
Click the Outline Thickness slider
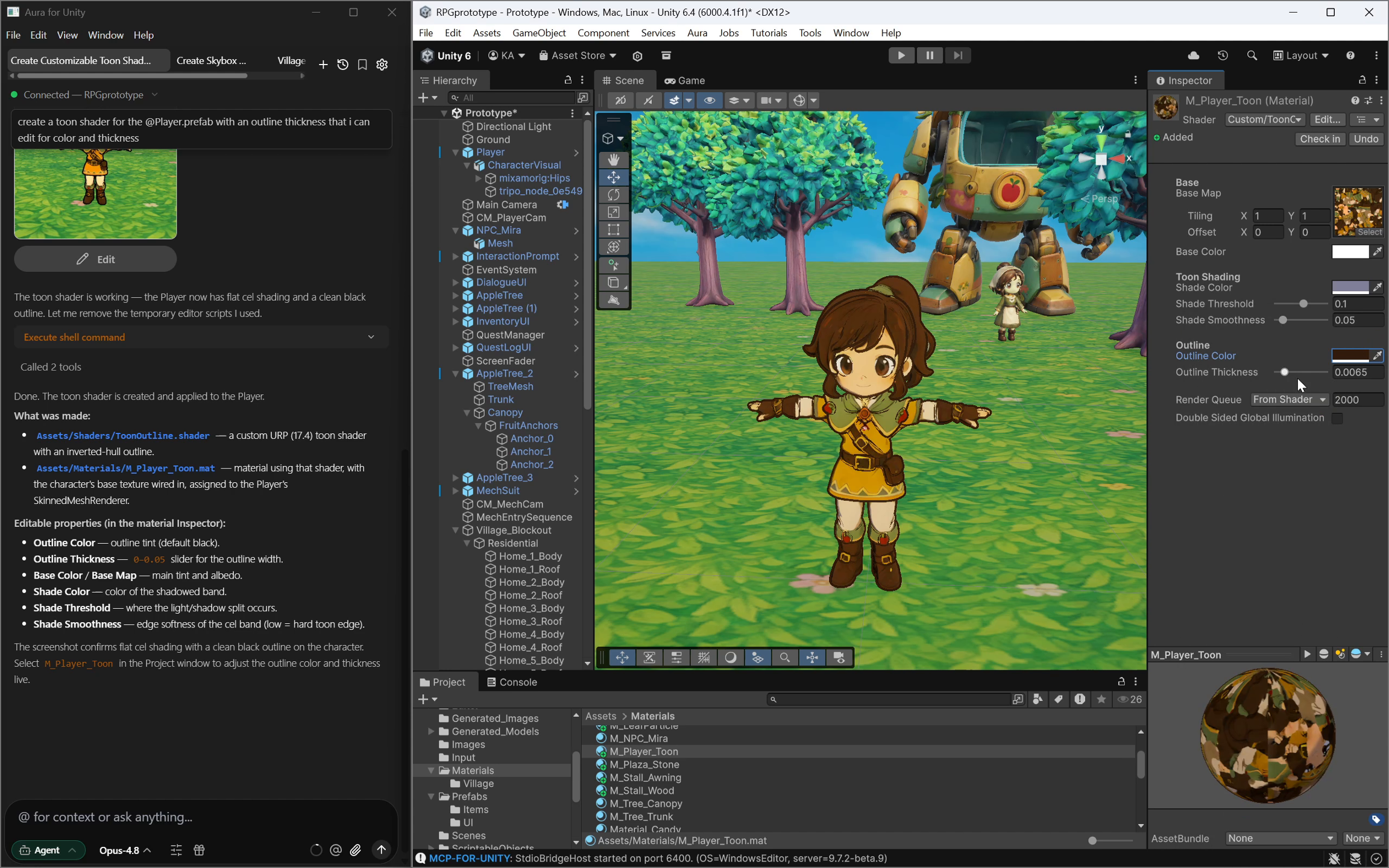1300,372
